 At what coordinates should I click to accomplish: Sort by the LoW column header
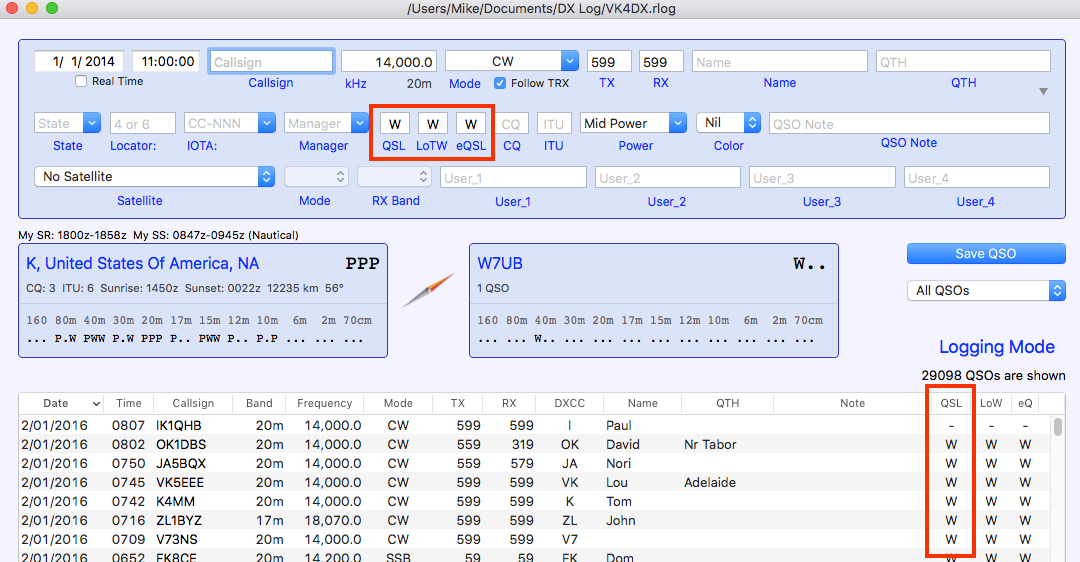(x=991, y=404)
